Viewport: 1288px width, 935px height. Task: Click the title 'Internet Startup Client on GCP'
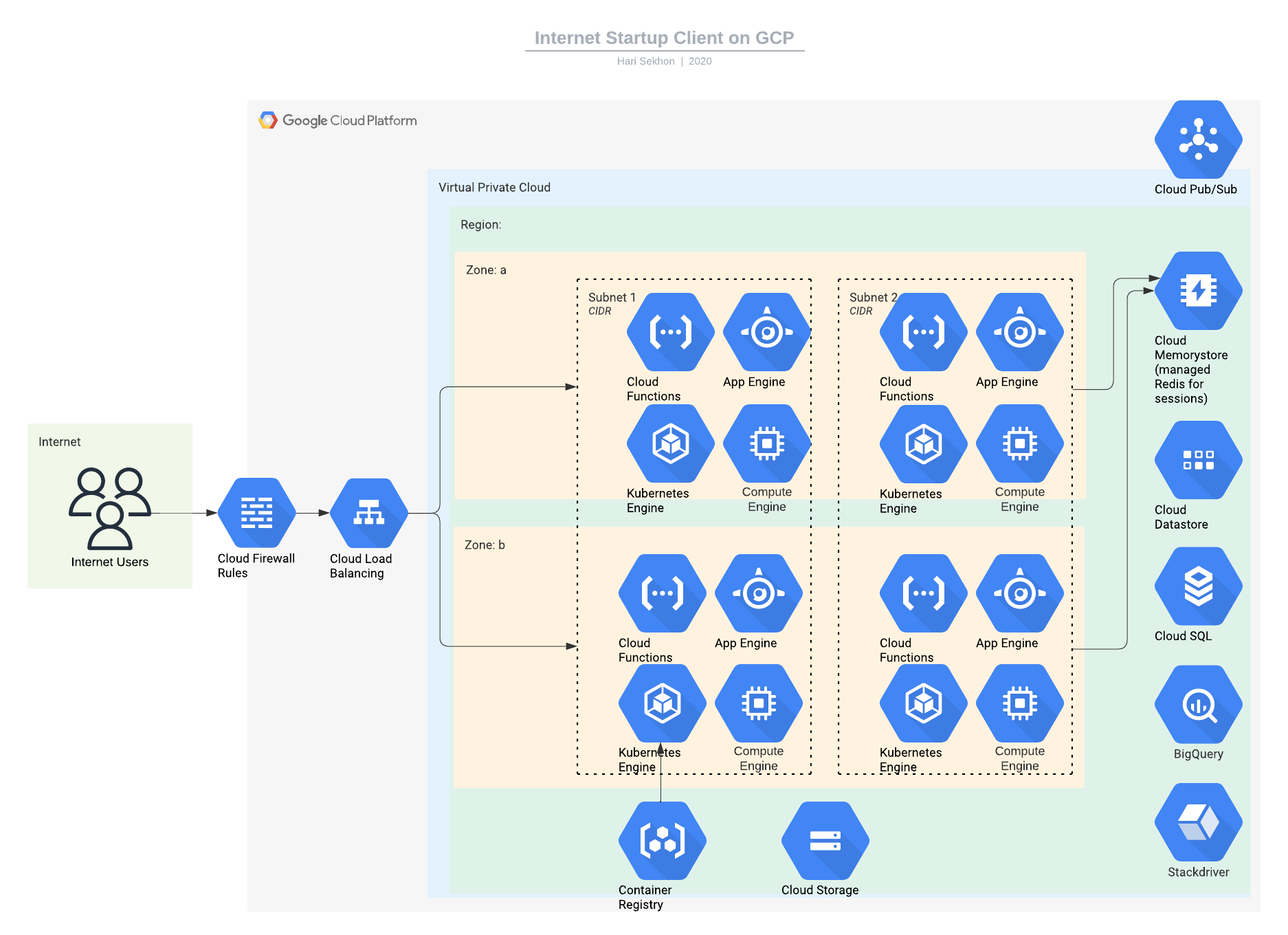tap(664, 38)
